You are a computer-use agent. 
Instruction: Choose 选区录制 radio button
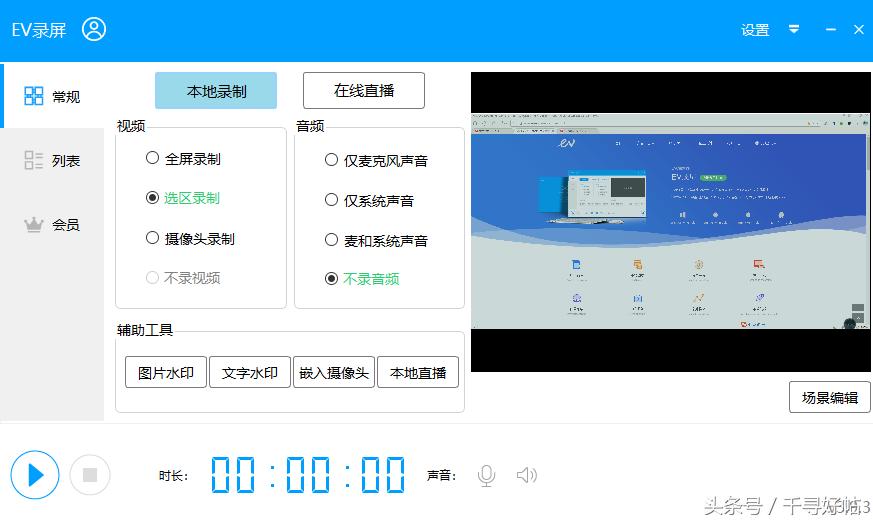pos(183,198)
